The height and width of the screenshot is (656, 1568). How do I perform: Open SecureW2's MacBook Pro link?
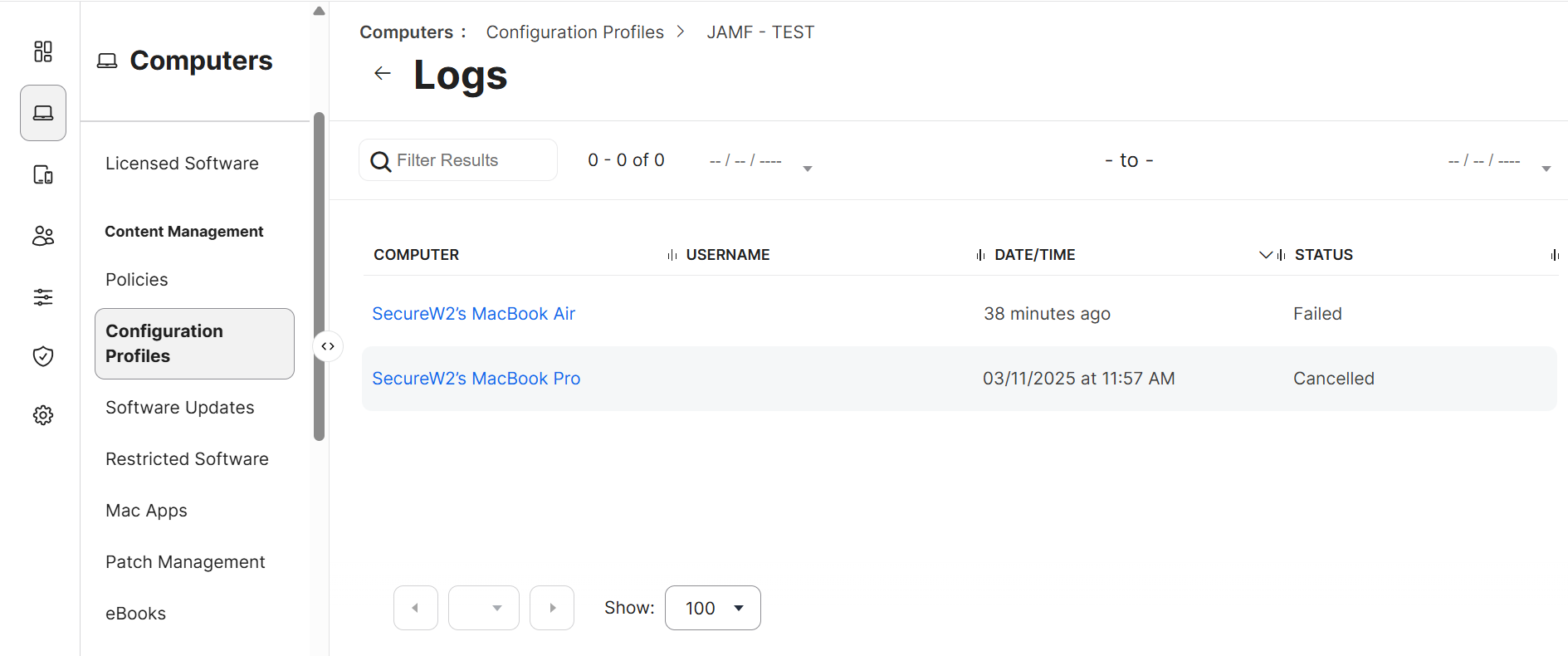click(476, 379)
